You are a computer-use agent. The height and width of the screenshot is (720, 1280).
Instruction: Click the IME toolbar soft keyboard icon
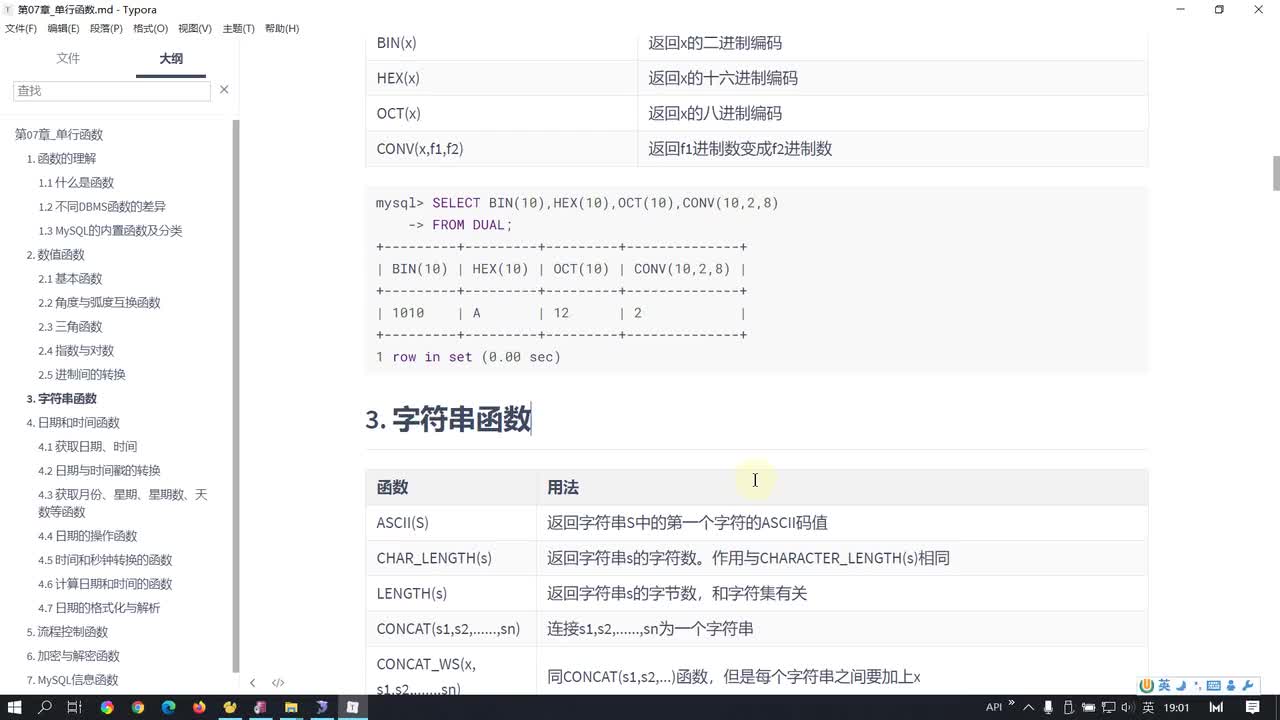(x=1213, y=685)
